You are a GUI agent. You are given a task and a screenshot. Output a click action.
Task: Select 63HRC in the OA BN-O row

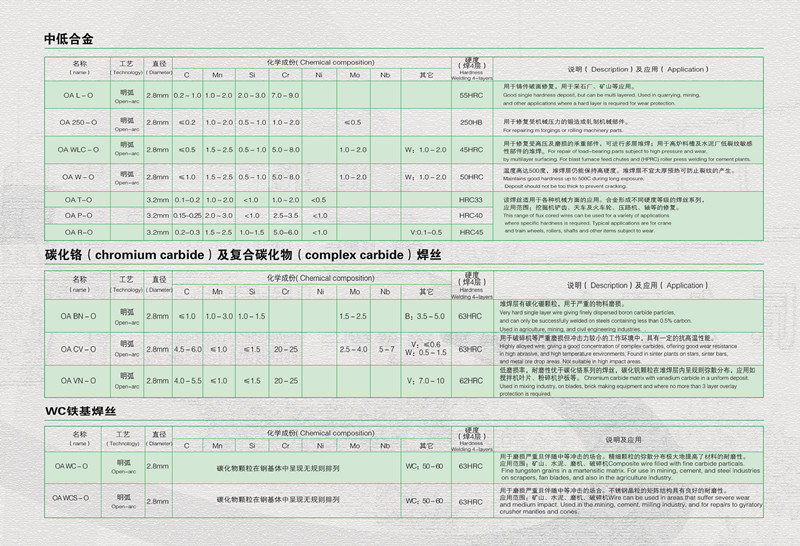[x=470, y=316]
